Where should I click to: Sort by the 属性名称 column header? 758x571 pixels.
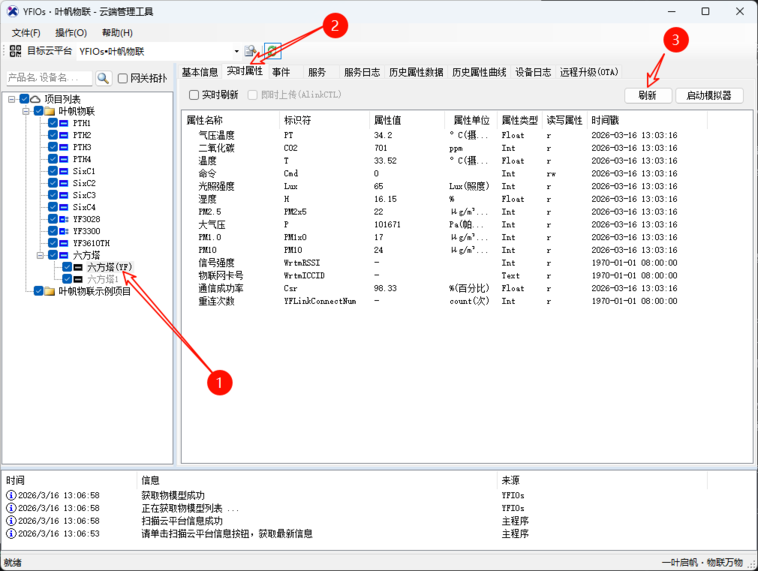click(x=230, y=120)
